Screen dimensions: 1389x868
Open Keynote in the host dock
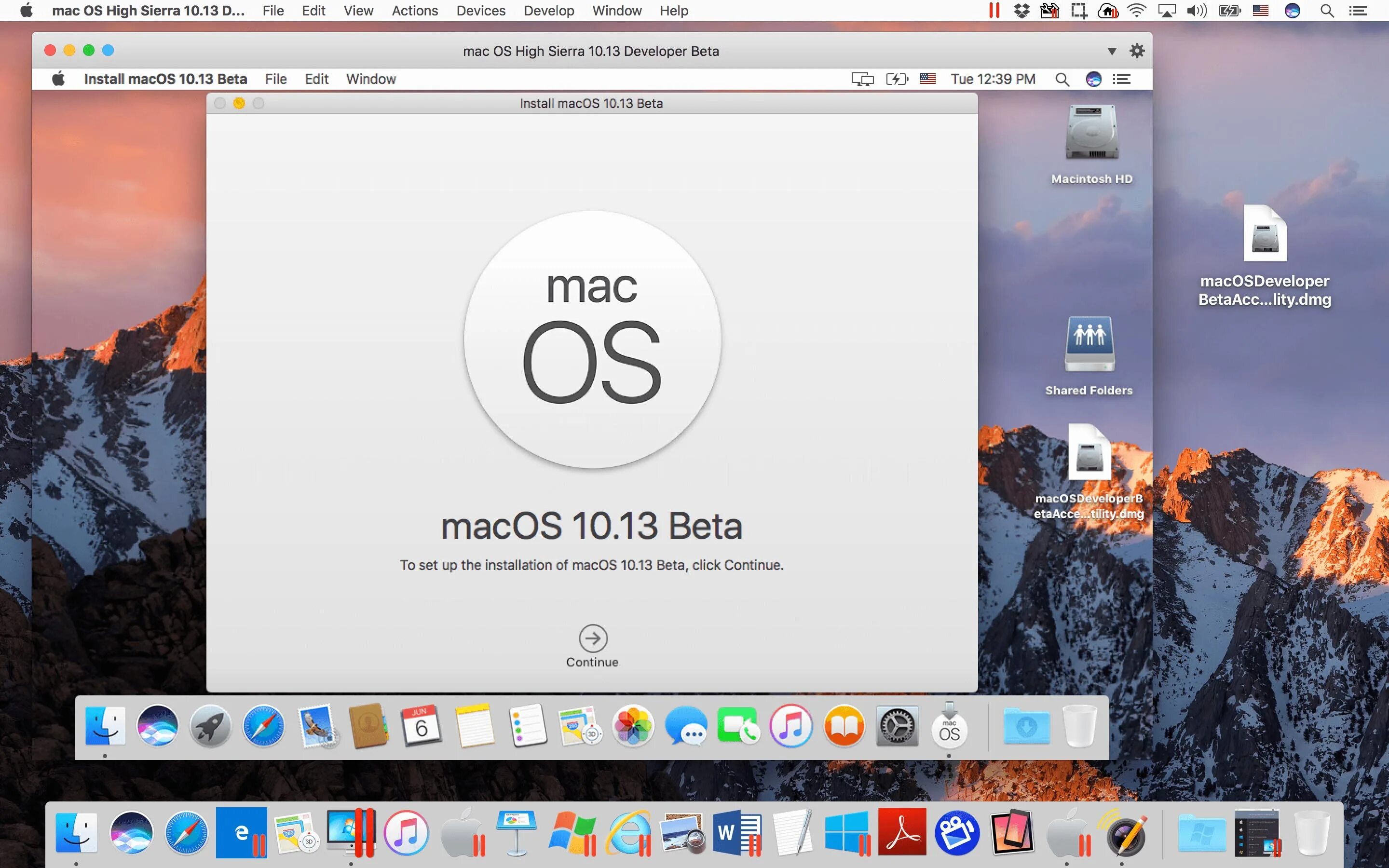click(x=517, y=832)
